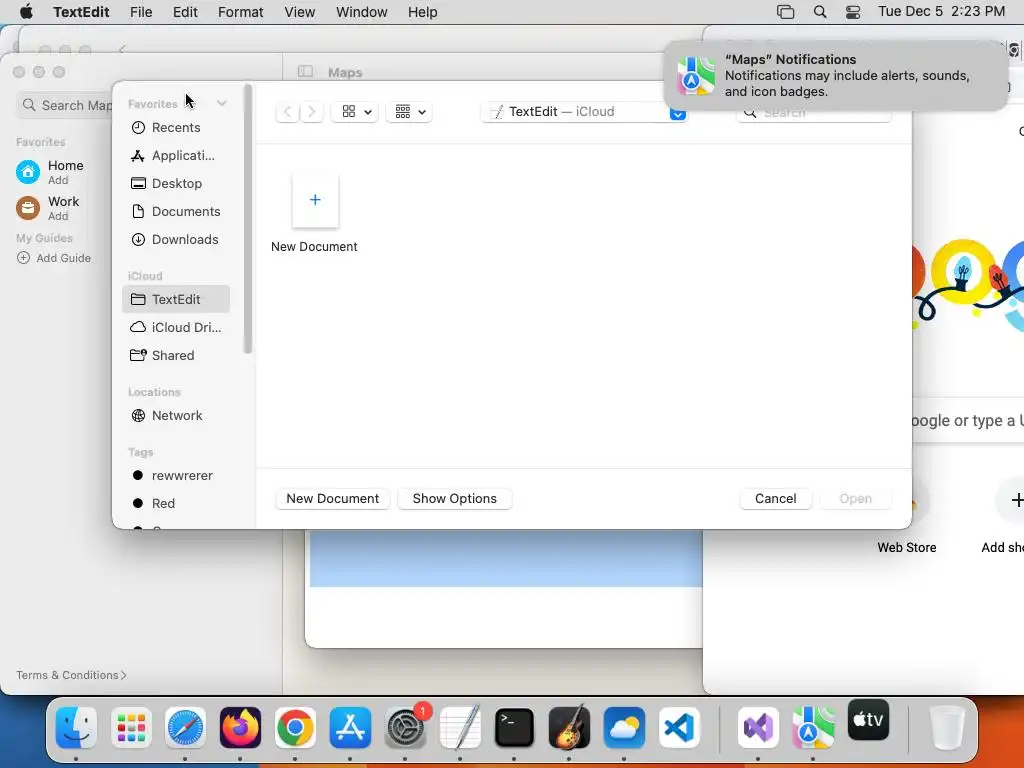Open the TextEdit app menu
This screenshot has height=768, width=1024.
[81, 12]
